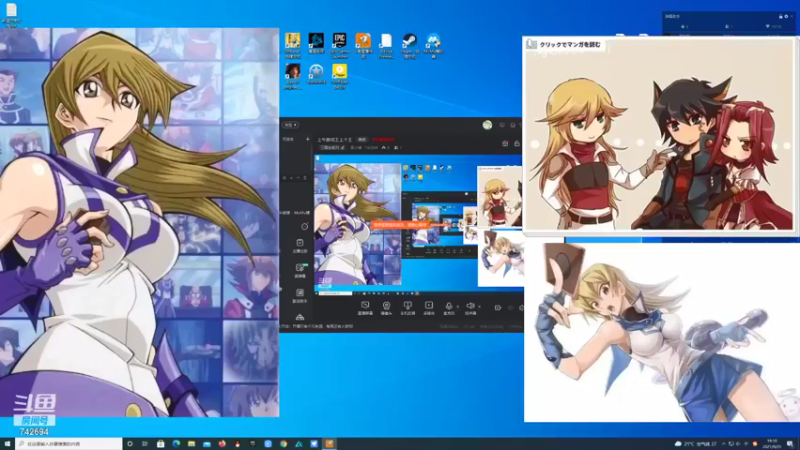Open the weather widget in the taskbar

(x=696, y=444)
